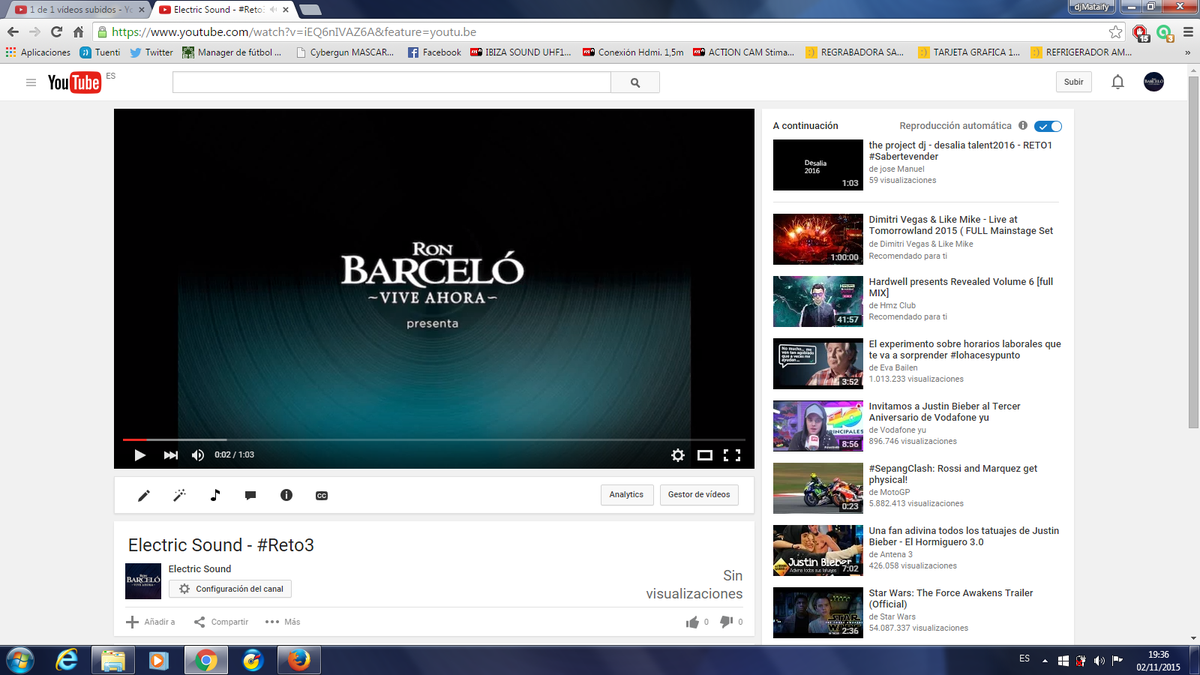Focus the YouTube search field
The width and height of the screenshot is (1200, 675).
pos(391,83)
